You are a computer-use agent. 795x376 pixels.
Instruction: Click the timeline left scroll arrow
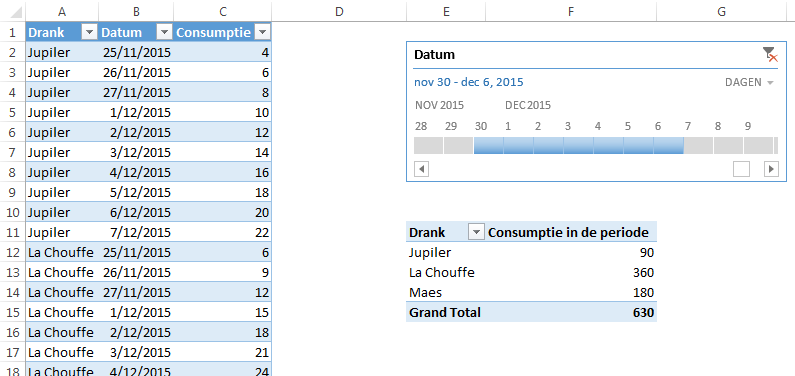(x=421, y=169)
